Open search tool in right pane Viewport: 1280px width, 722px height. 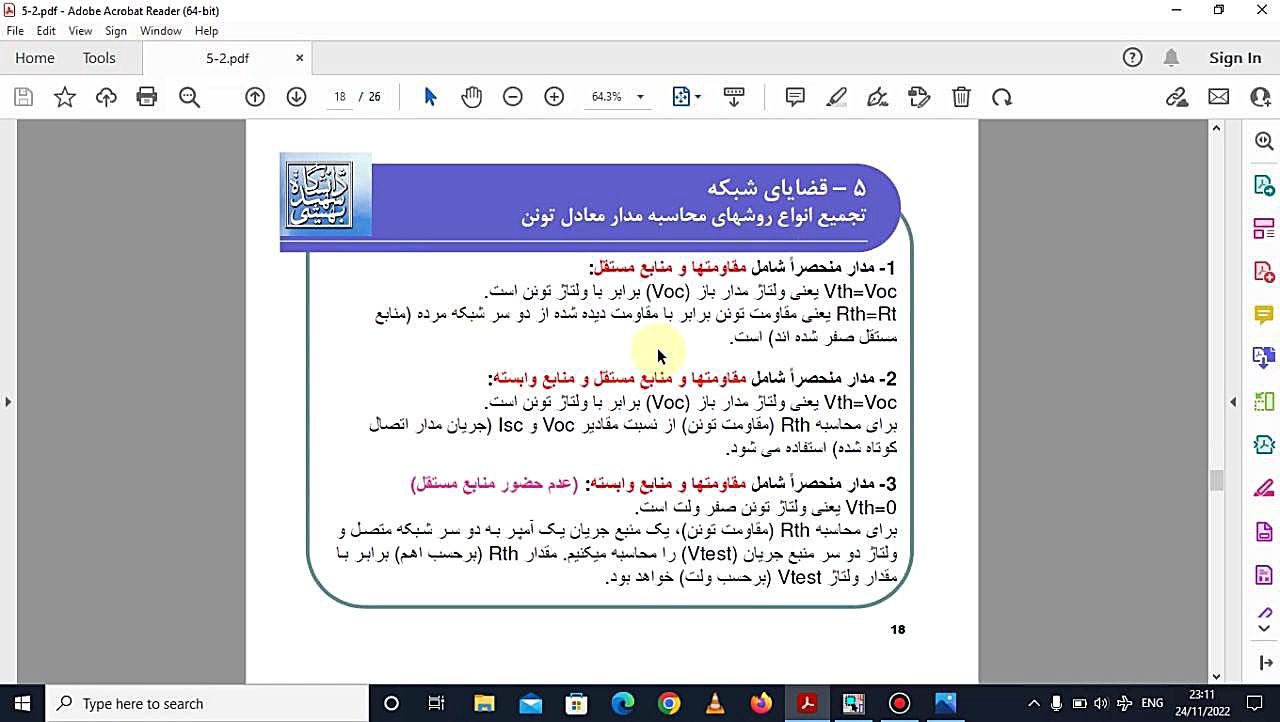[1264, 142]
